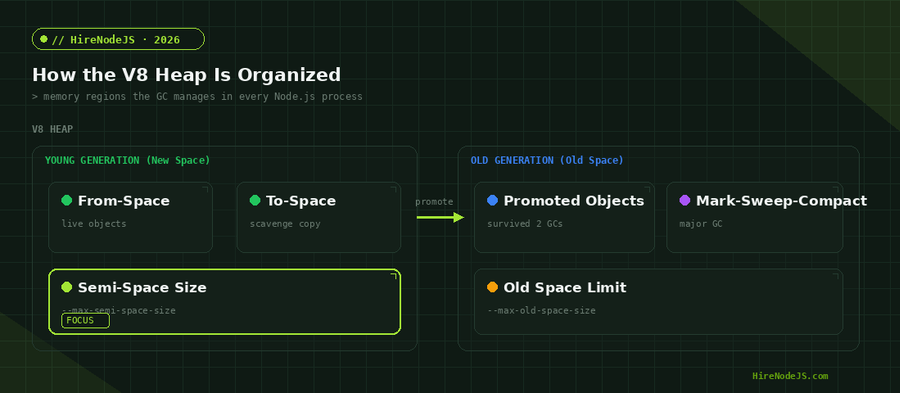Screen dimensions: 900x393
Task: Open the HireNodeJS.com link
Action: (790, 376)
